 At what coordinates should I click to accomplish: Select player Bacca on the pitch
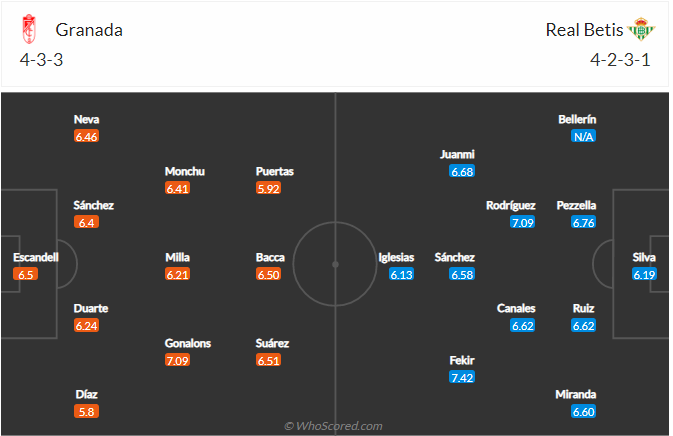[x=270, y=257]
